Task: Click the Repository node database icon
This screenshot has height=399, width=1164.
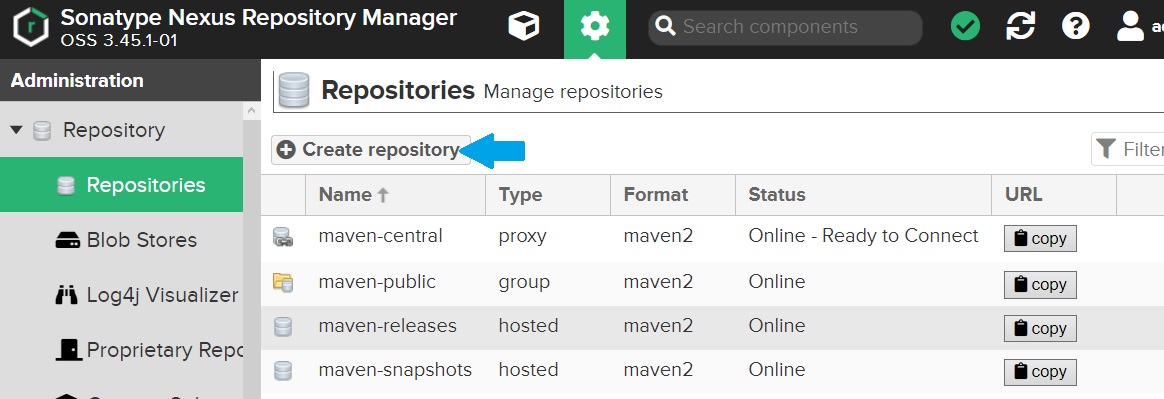Action: (42, 132)
